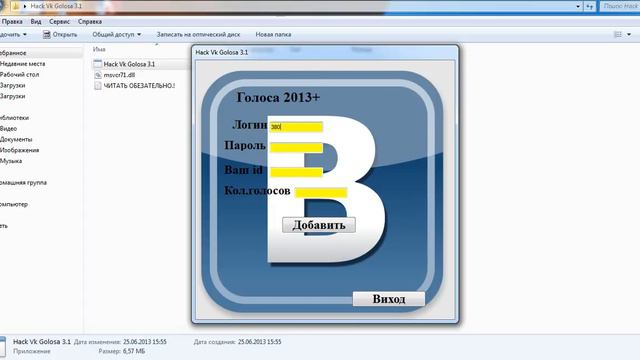Click the Открыть toolbar icon
The height and width of the screenshot is (360, 640).
47,35
